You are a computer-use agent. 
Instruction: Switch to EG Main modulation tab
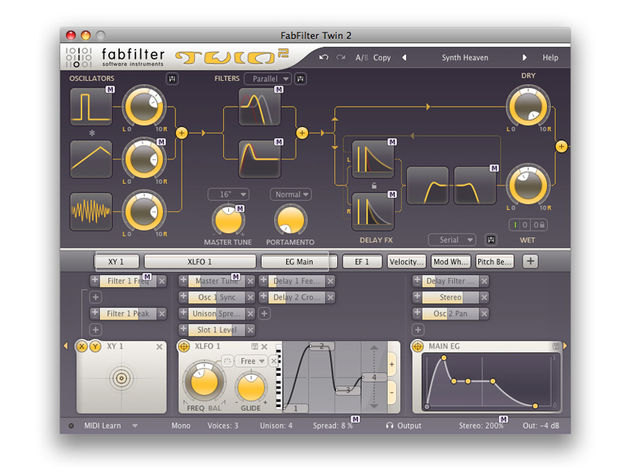pos(299,262)
